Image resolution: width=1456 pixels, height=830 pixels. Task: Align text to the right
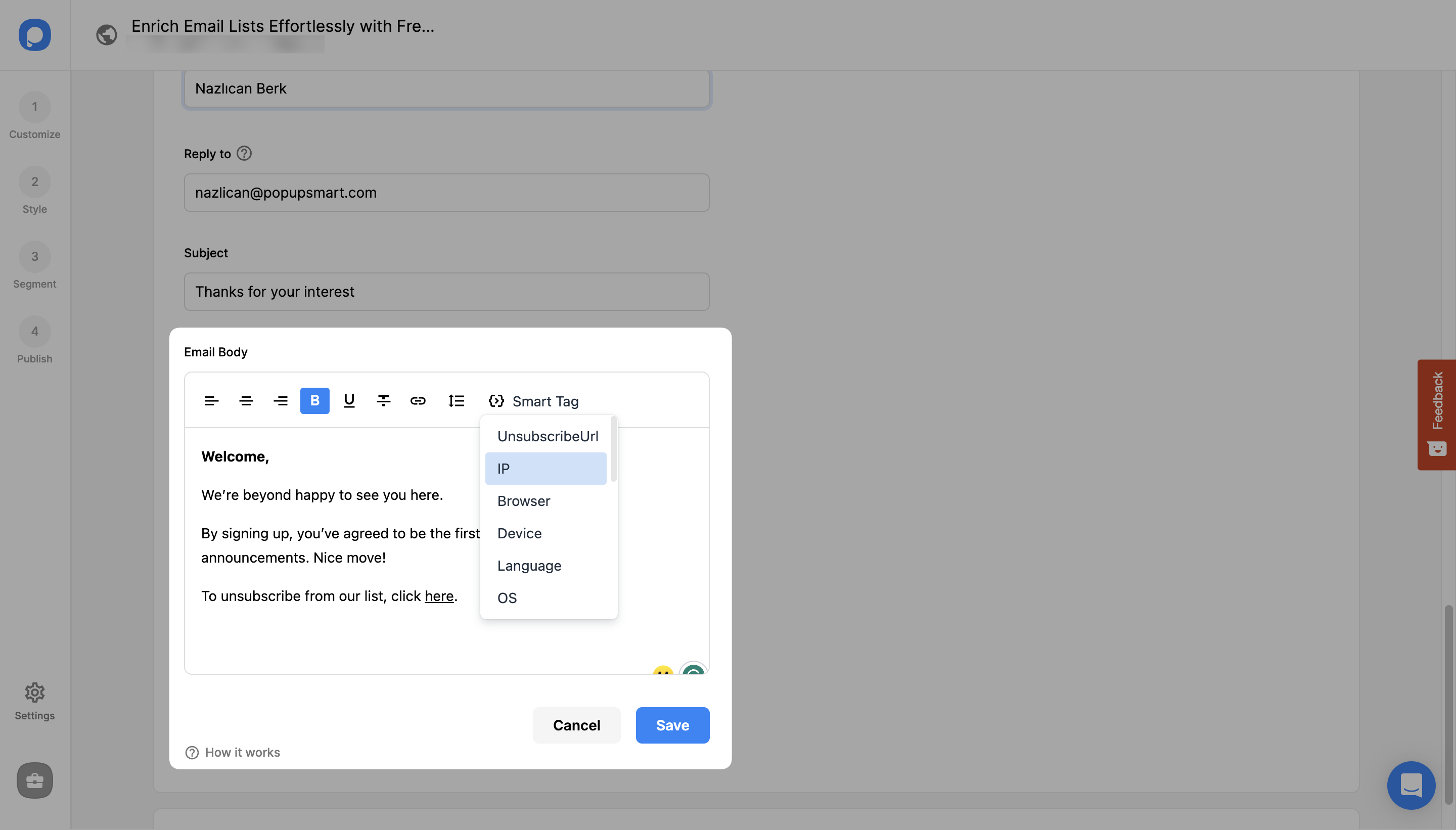[x=281, y=401]
